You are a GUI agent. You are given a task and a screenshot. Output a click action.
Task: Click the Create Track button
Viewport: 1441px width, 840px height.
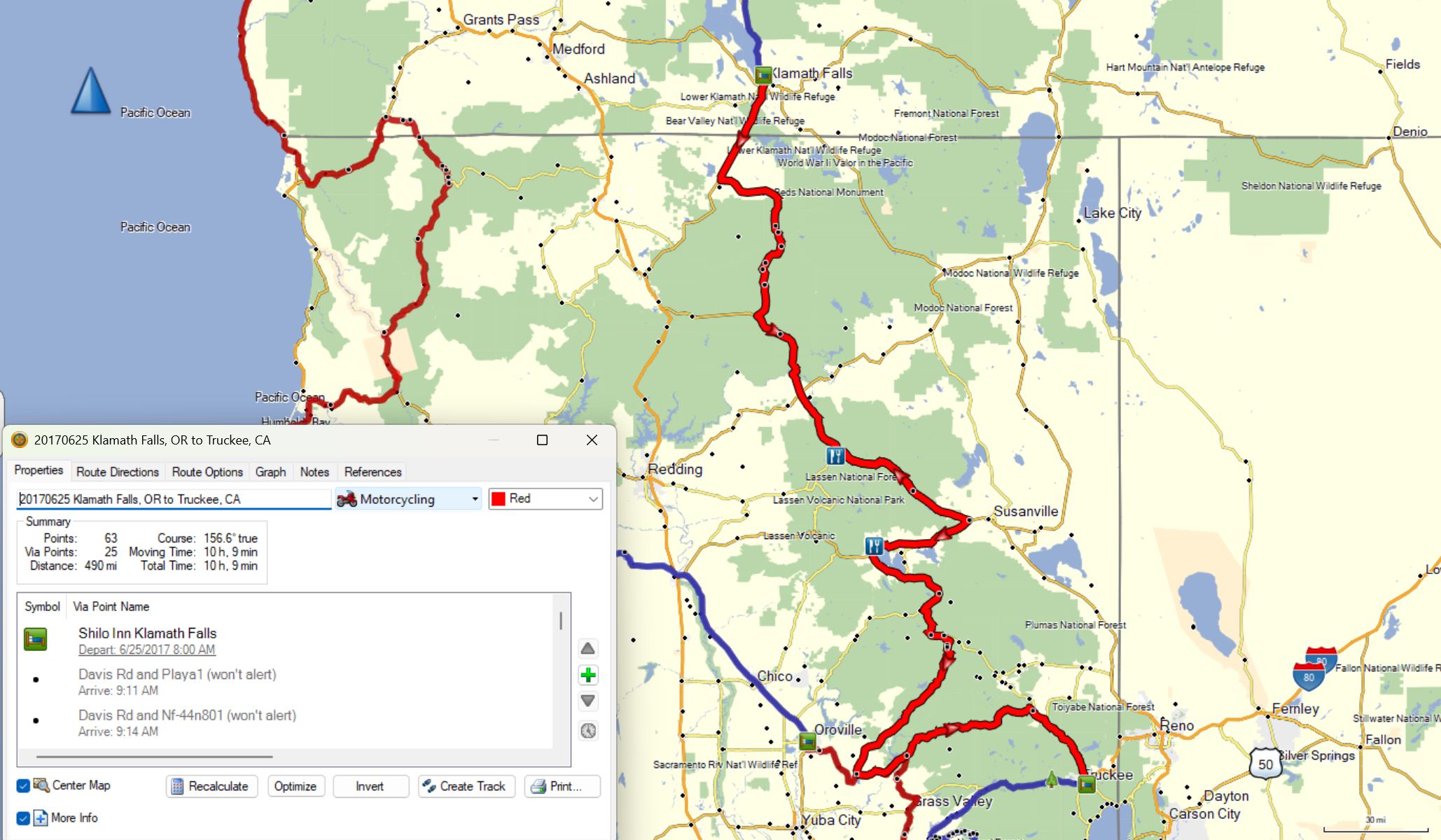point(466,786)
